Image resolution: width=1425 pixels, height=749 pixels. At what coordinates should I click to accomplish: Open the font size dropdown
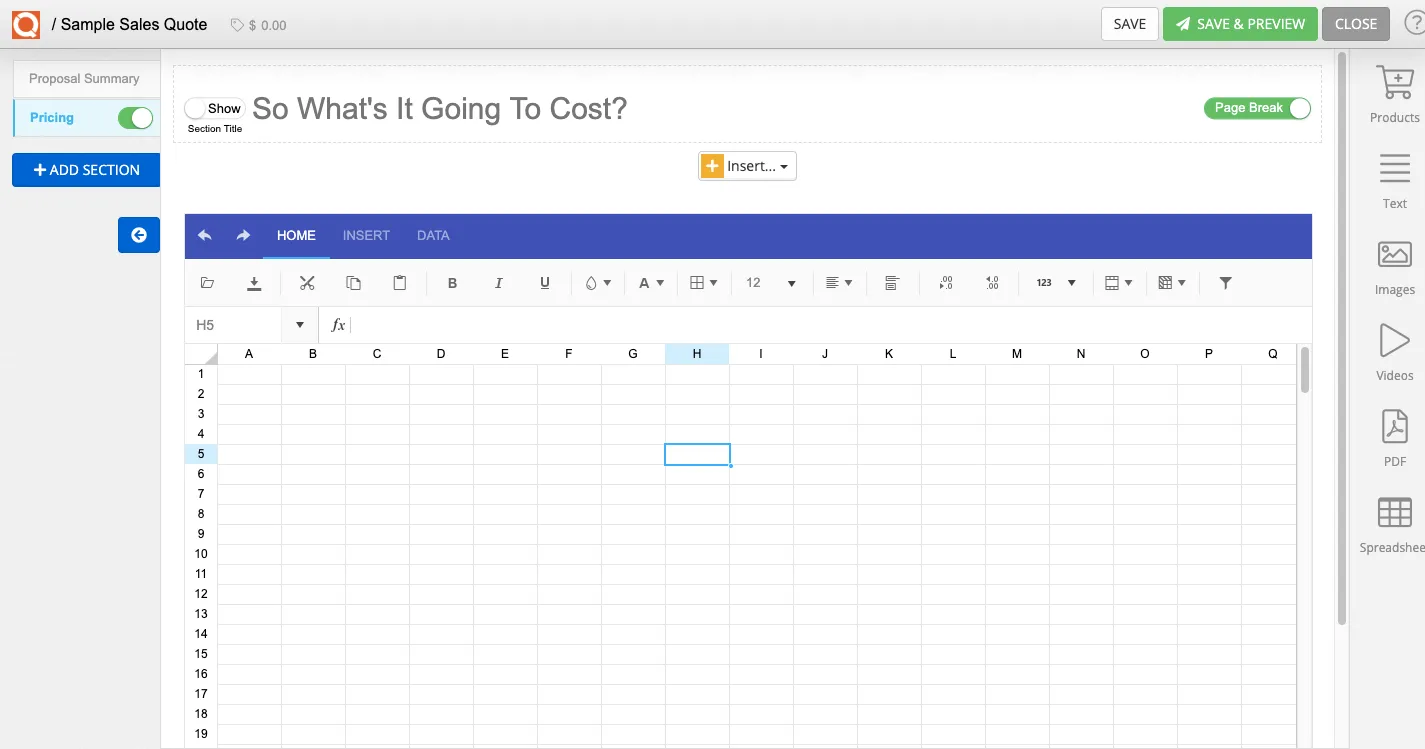click(770, 283)
